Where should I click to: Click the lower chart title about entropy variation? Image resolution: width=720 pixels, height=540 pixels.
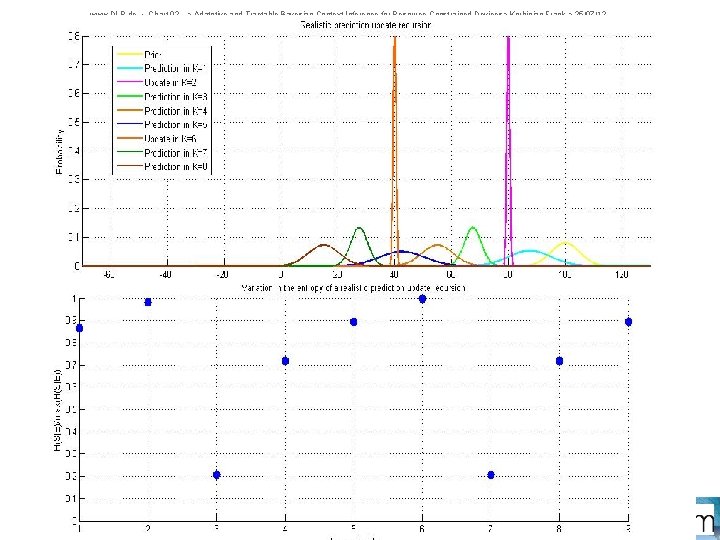click(x=354, y=287)
